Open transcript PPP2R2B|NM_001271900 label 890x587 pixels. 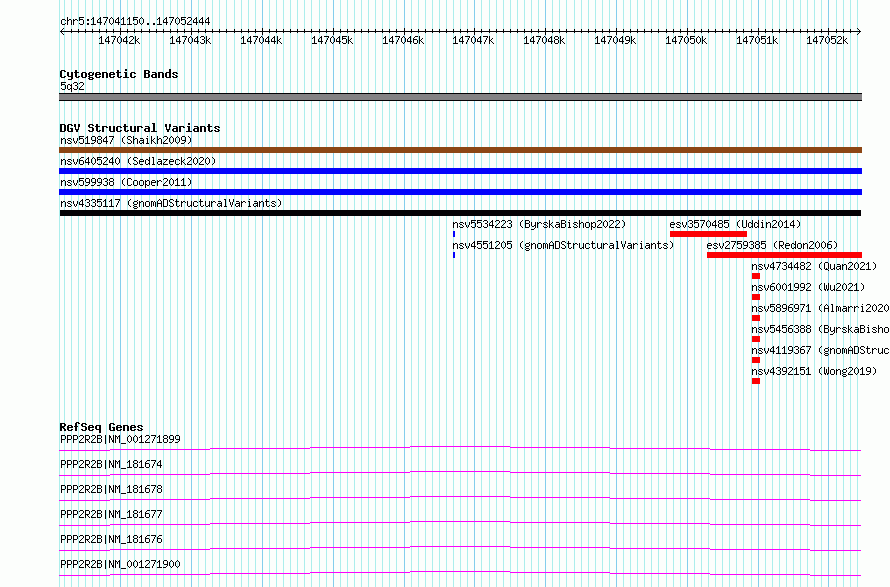click(x=120, y=564)
